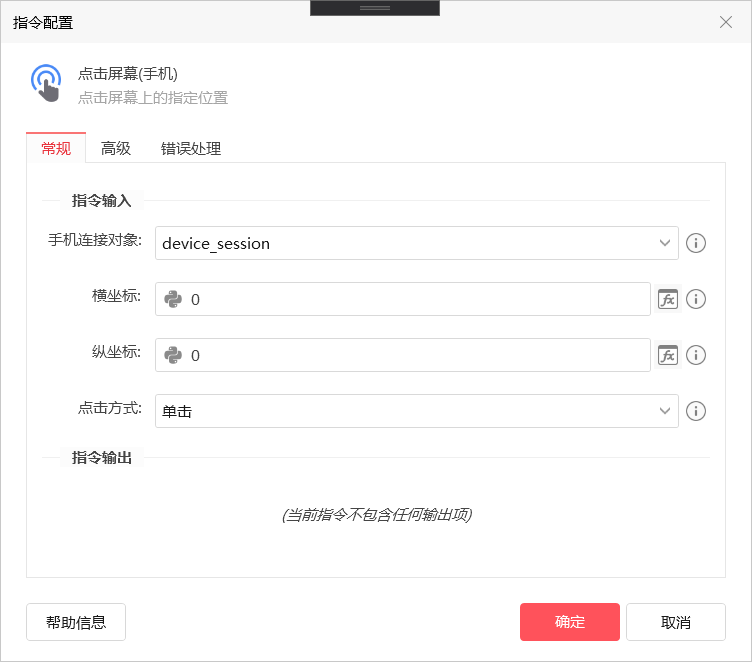Image resolution: width=752 pixels, height=662 pixels.
Task: Toggle Python mode icon in 横坐标 field
Action: tap(173, 299)
